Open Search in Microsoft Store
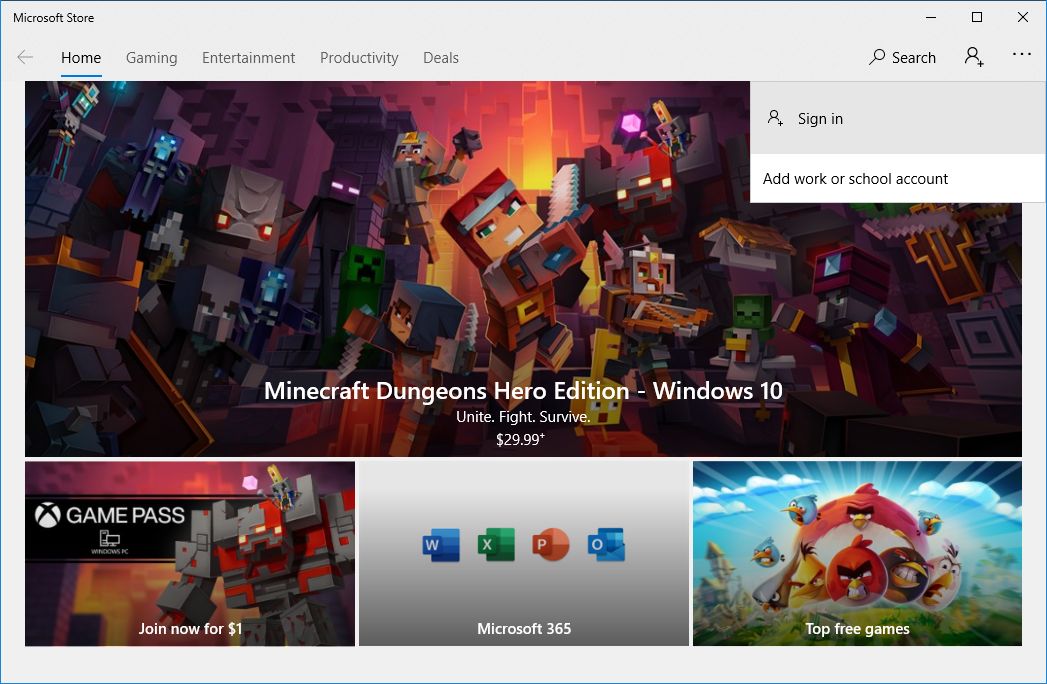 901,57
